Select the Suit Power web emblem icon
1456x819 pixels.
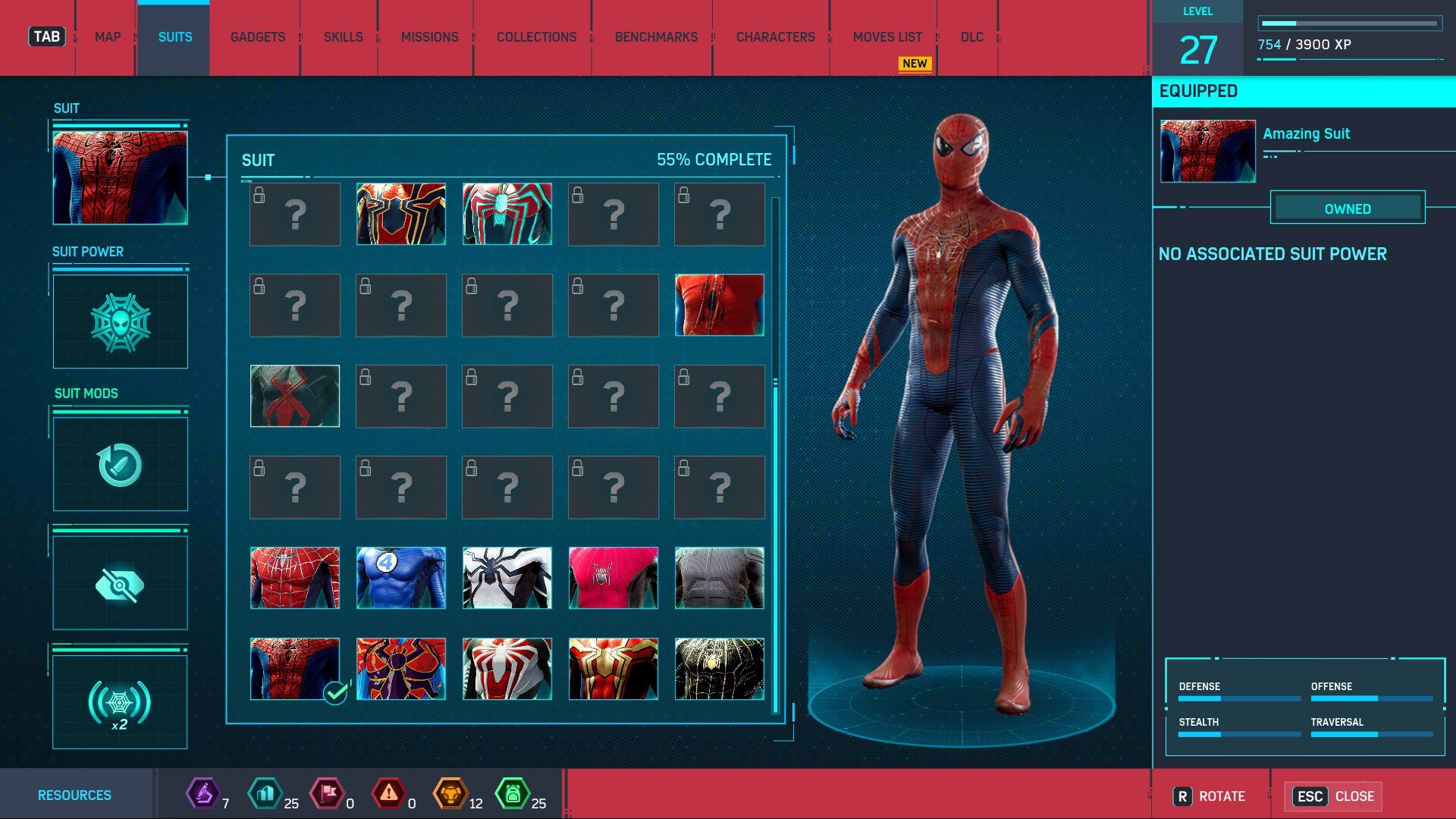coord(120,322)
